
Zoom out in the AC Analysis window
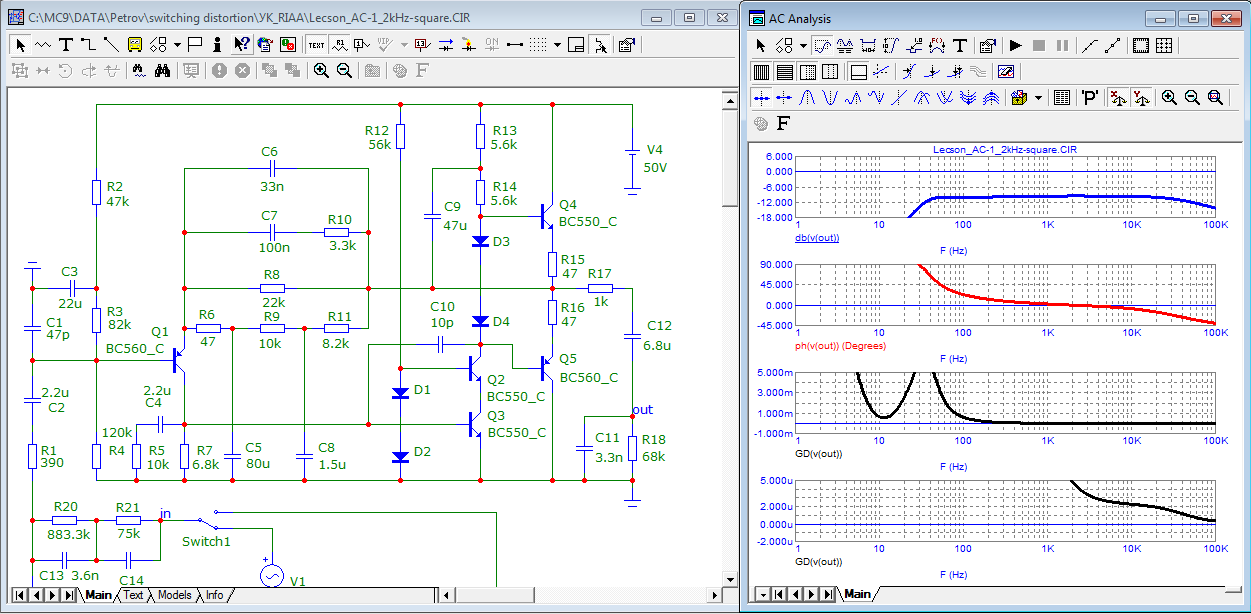(x=1192, y=97)
